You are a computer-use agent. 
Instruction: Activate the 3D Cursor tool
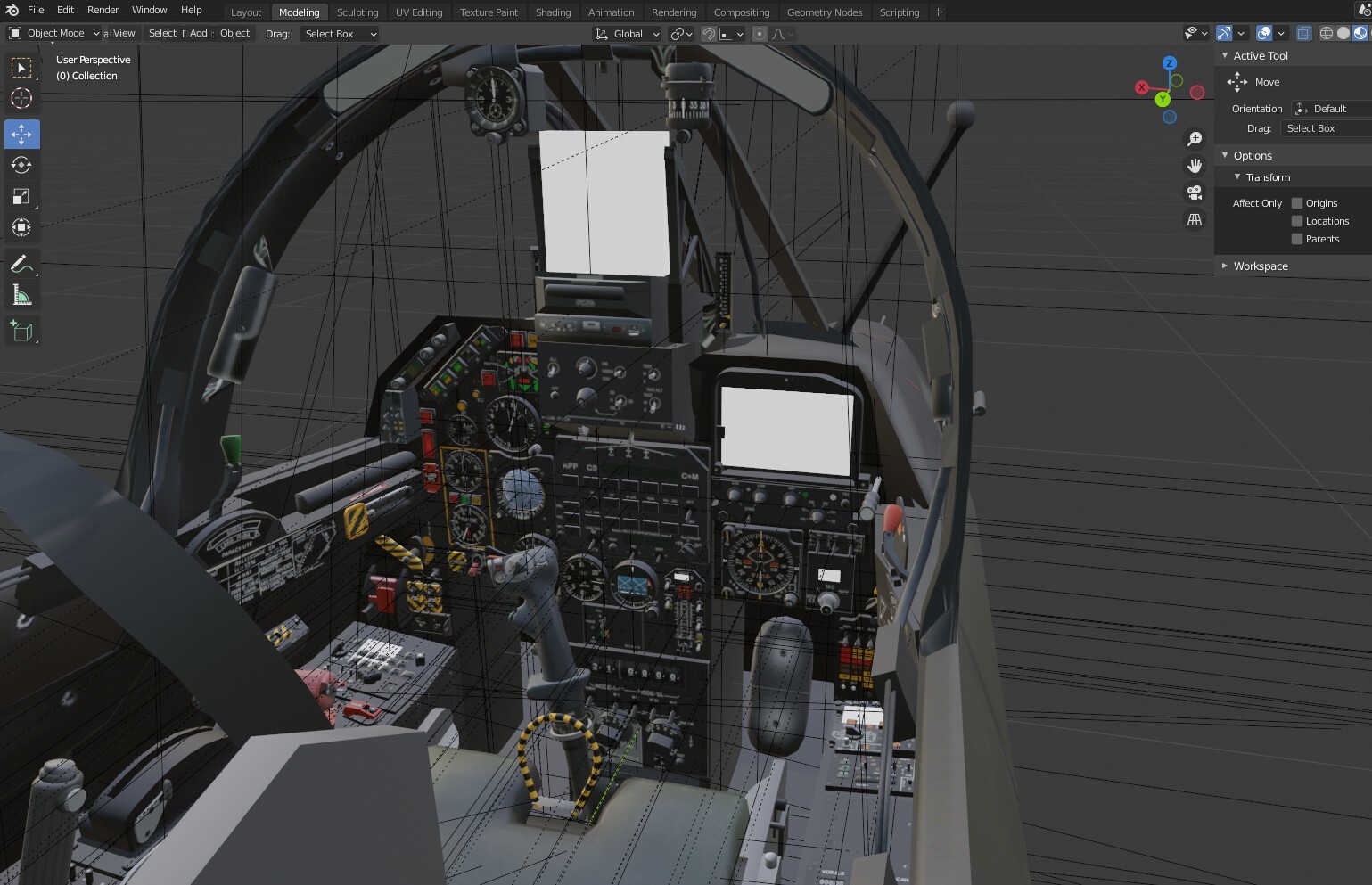(21, 98)
